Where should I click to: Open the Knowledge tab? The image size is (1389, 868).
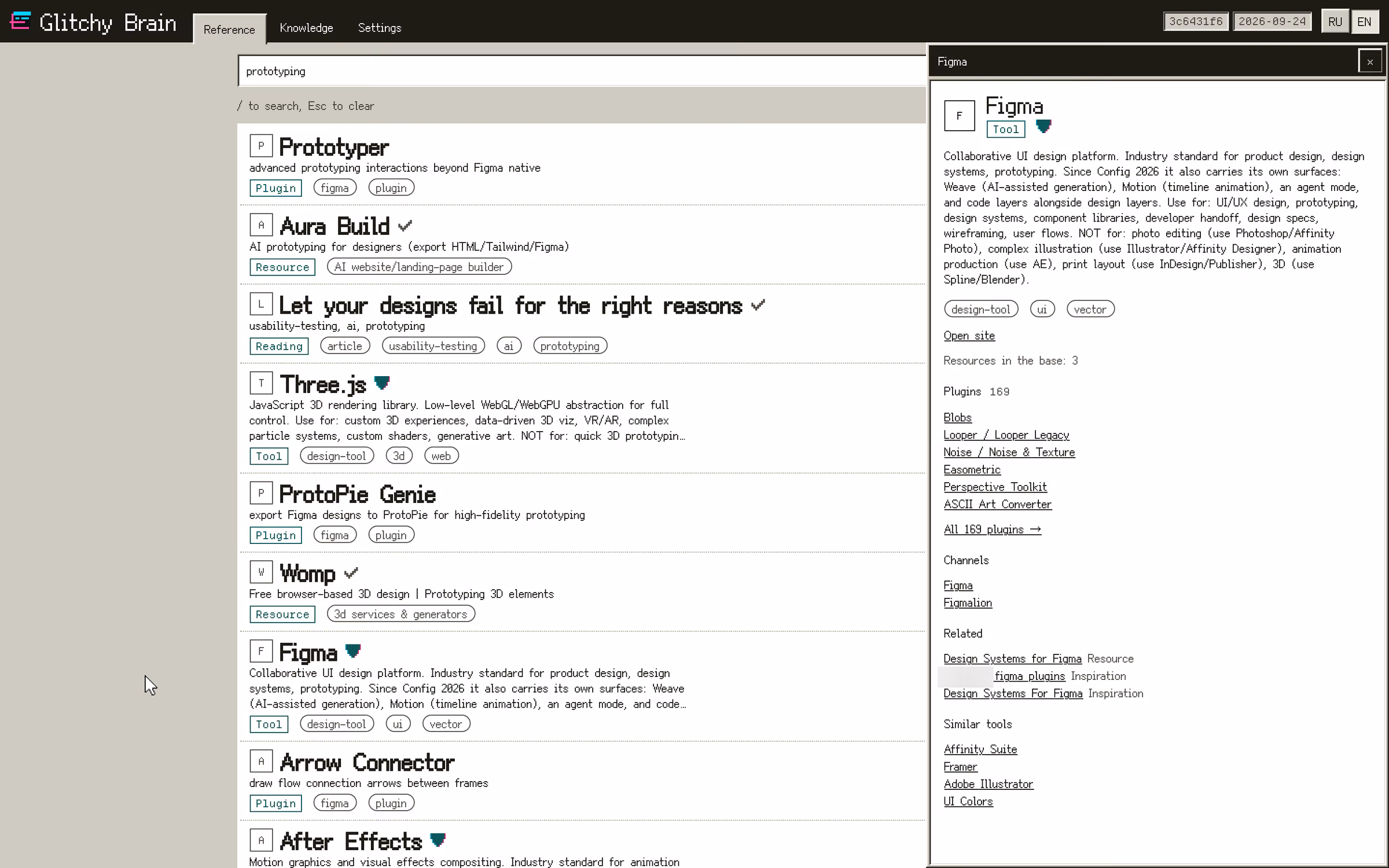tap(306, 28)
